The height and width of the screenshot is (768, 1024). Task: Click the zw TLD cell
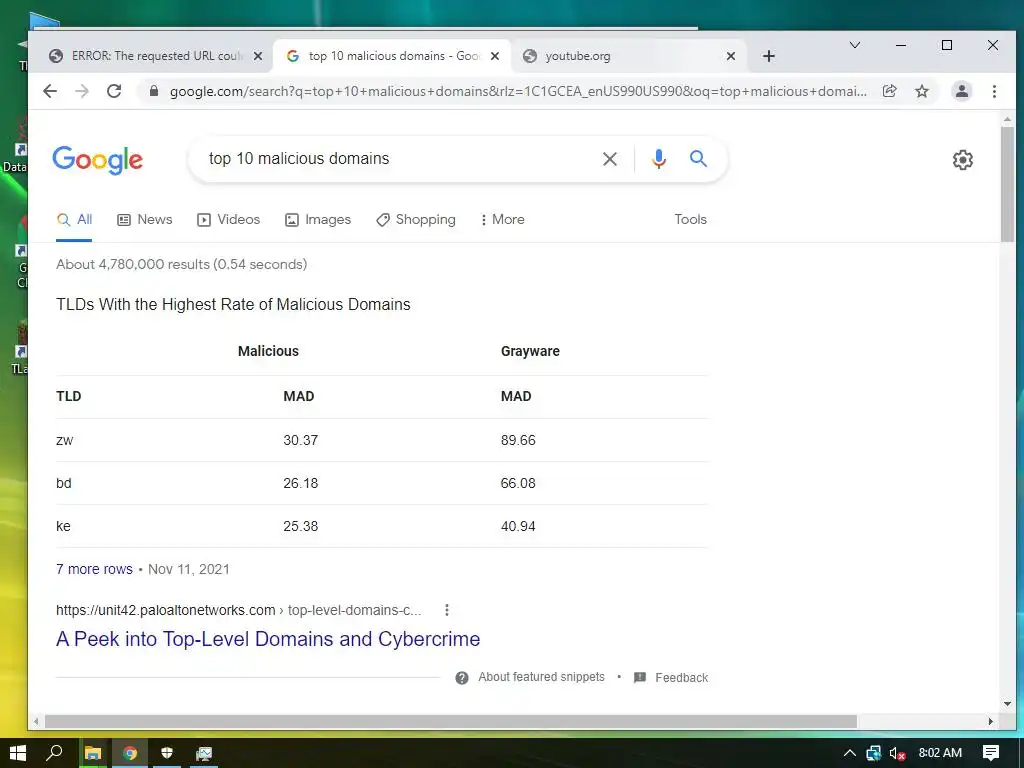[65, 440]
